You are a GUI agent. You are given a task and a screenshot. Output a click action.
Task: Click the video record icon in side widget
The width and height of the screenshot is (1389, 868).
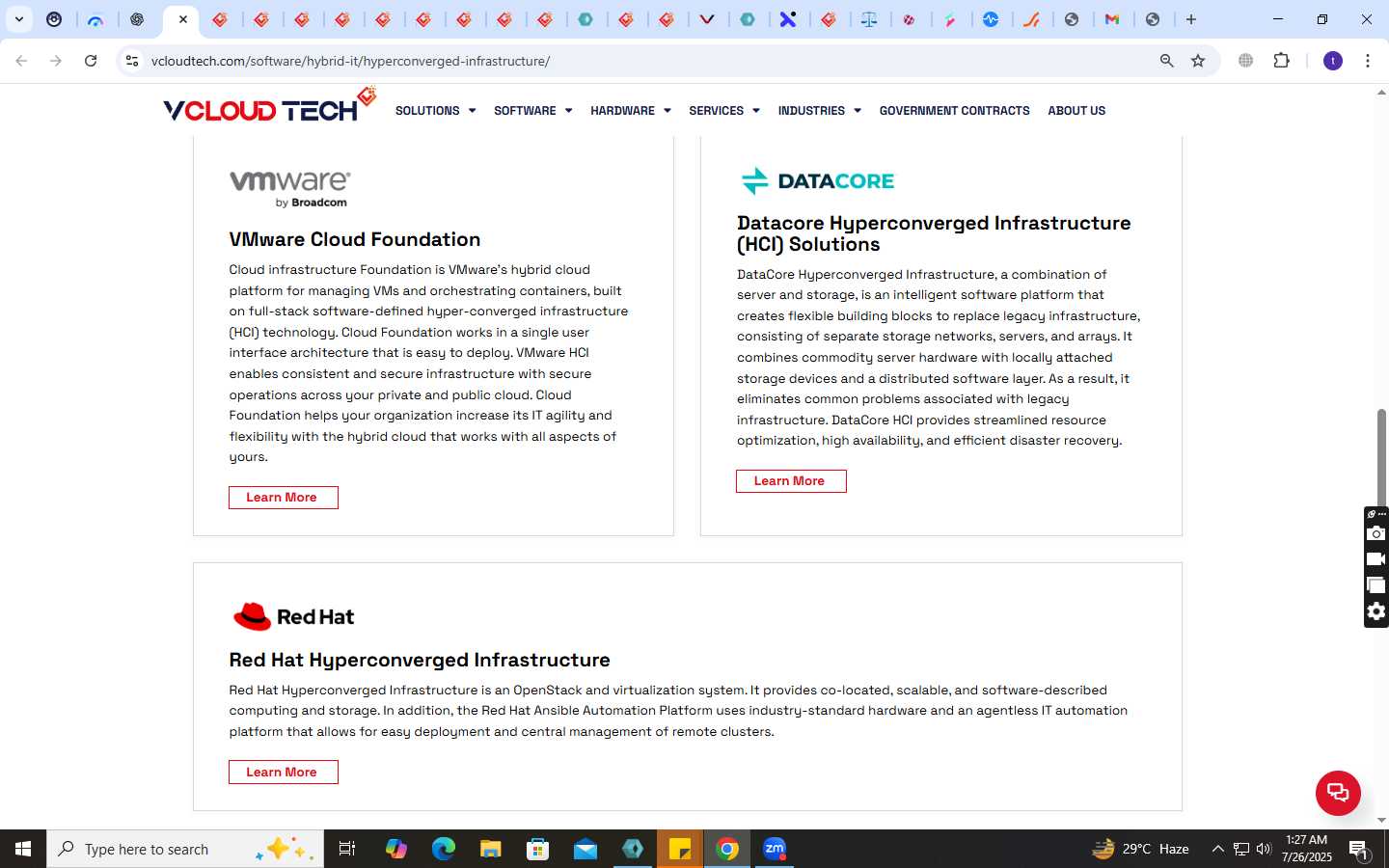(1376, 559)
